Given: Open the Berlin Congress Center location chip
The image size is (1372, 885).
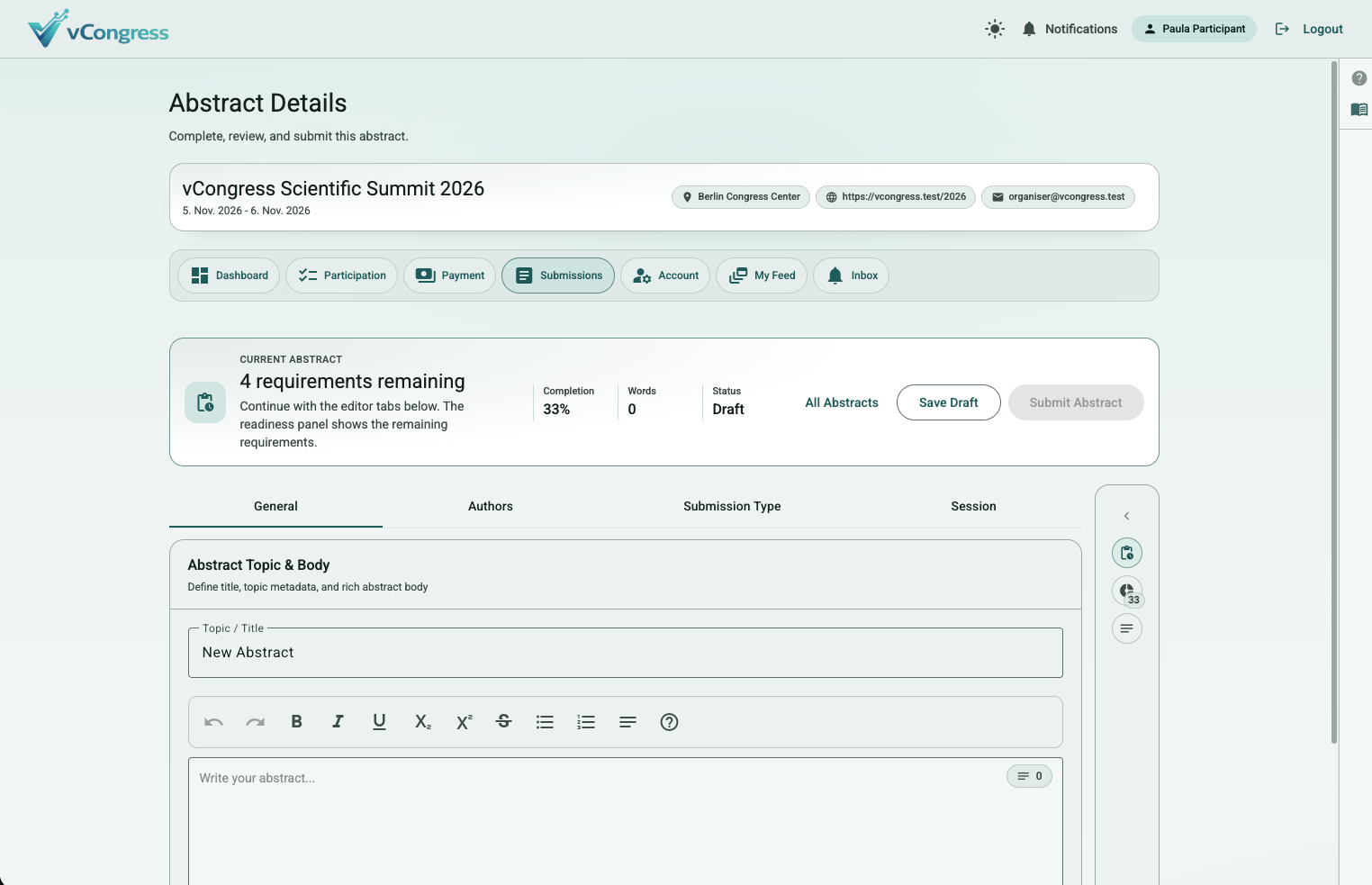Looking at the screenshot, I should click(741, 197).
